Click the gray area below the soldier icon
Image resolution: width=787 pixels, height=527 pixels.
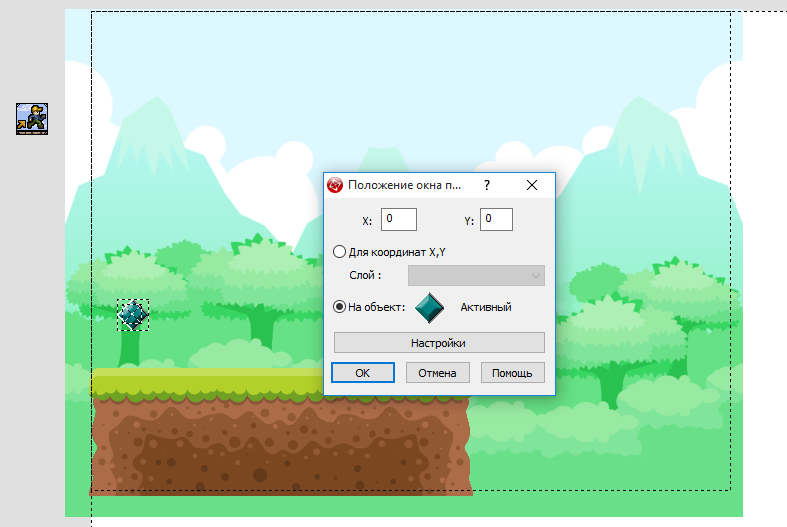[x=31, y=300]
